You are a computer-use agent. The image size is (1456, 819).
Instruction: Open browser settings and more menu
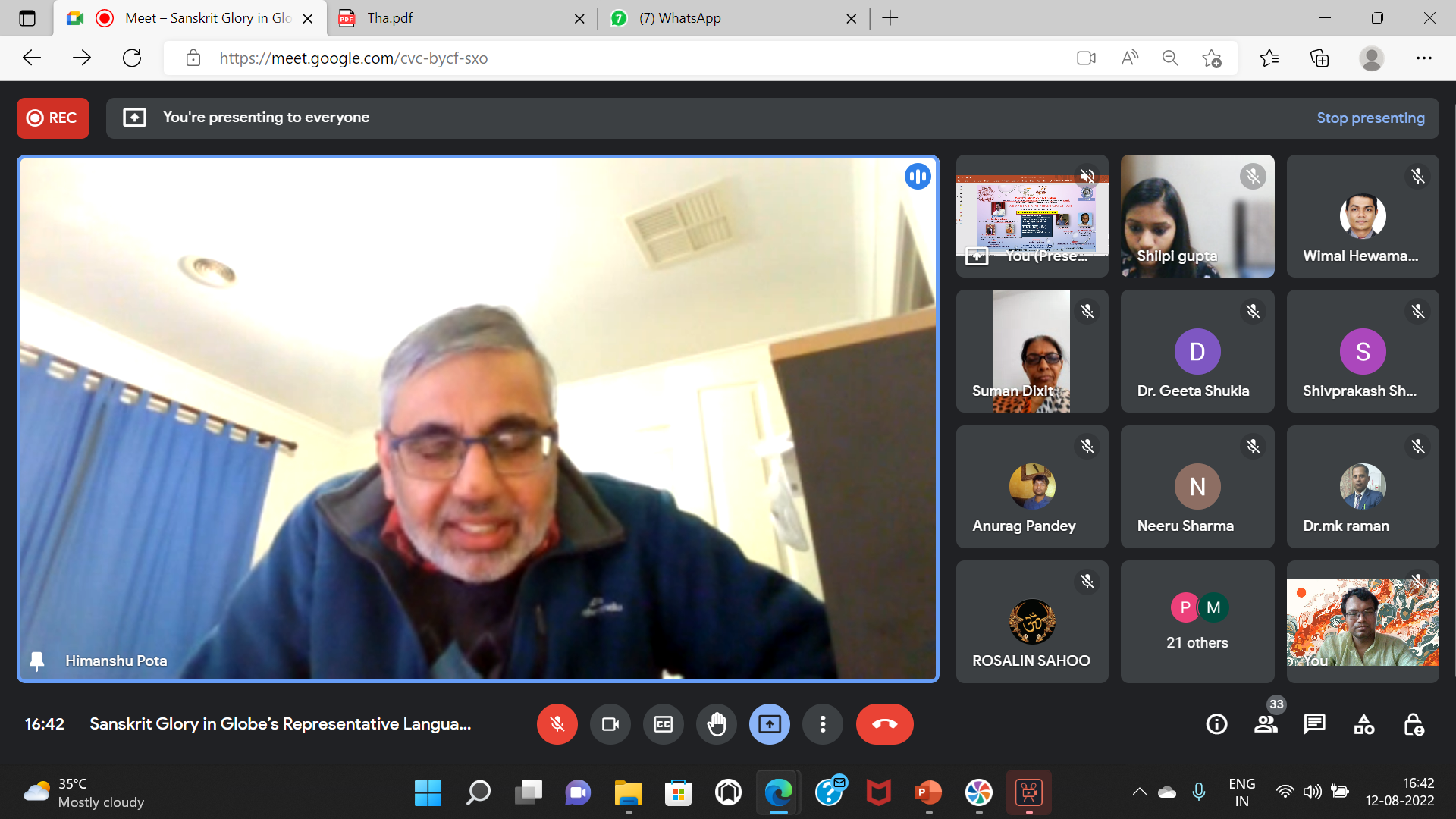coord(1423,58)
